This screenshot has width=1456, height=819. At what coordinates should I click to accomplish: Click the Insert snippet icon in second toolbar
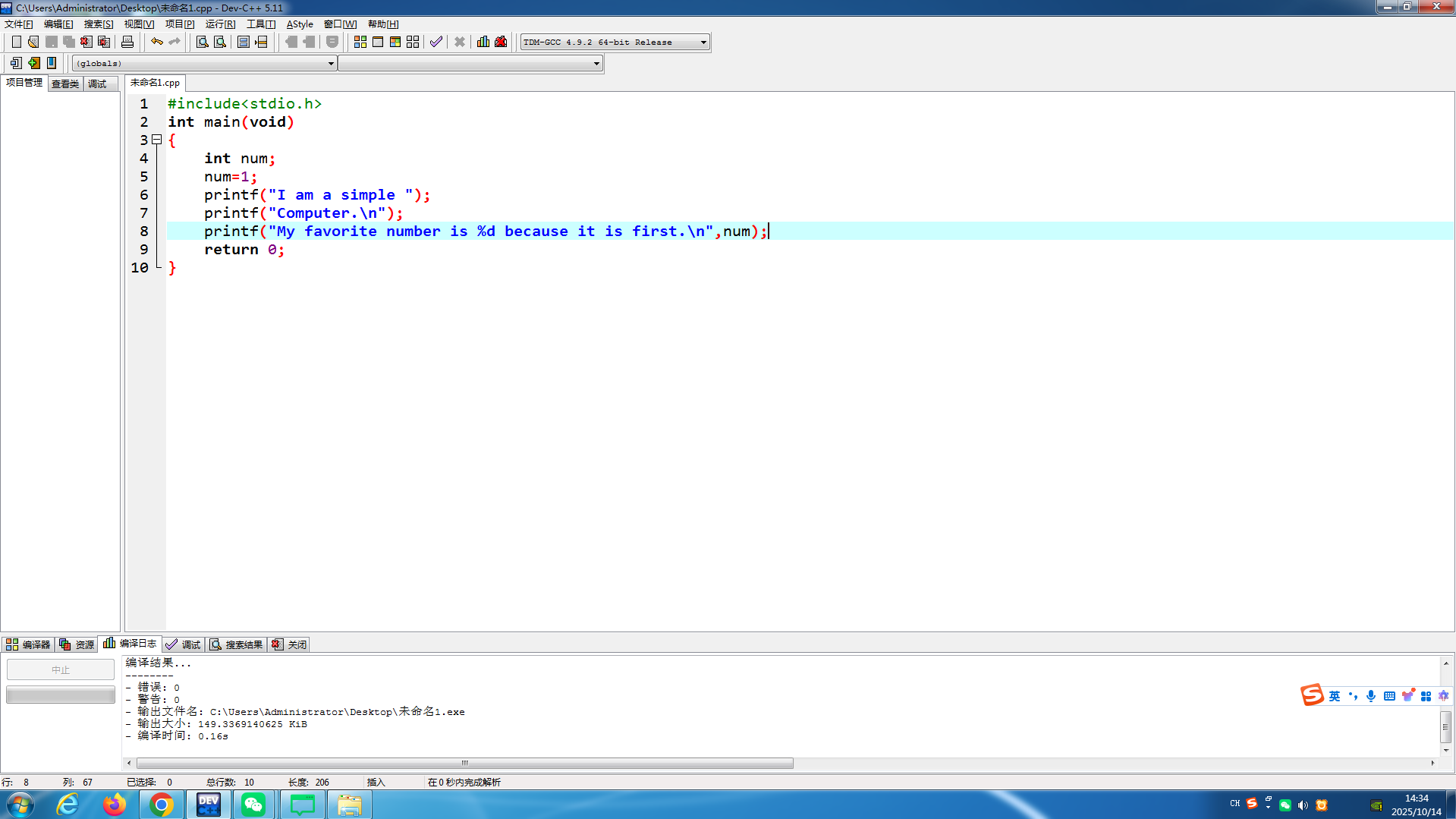(16, 63)
